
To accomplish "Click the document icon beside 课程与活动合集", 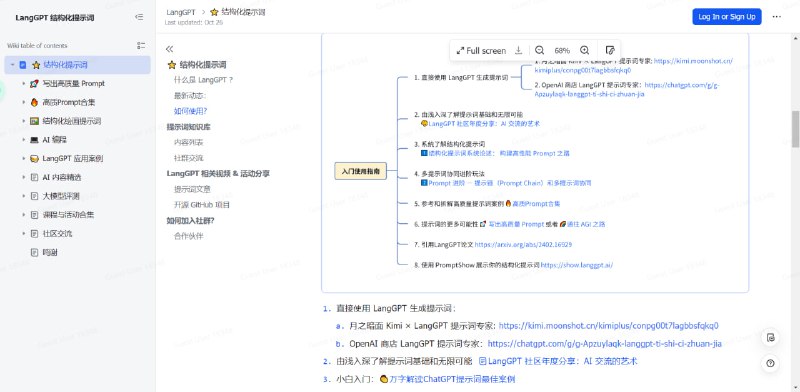I will click(x=34, y=215).
